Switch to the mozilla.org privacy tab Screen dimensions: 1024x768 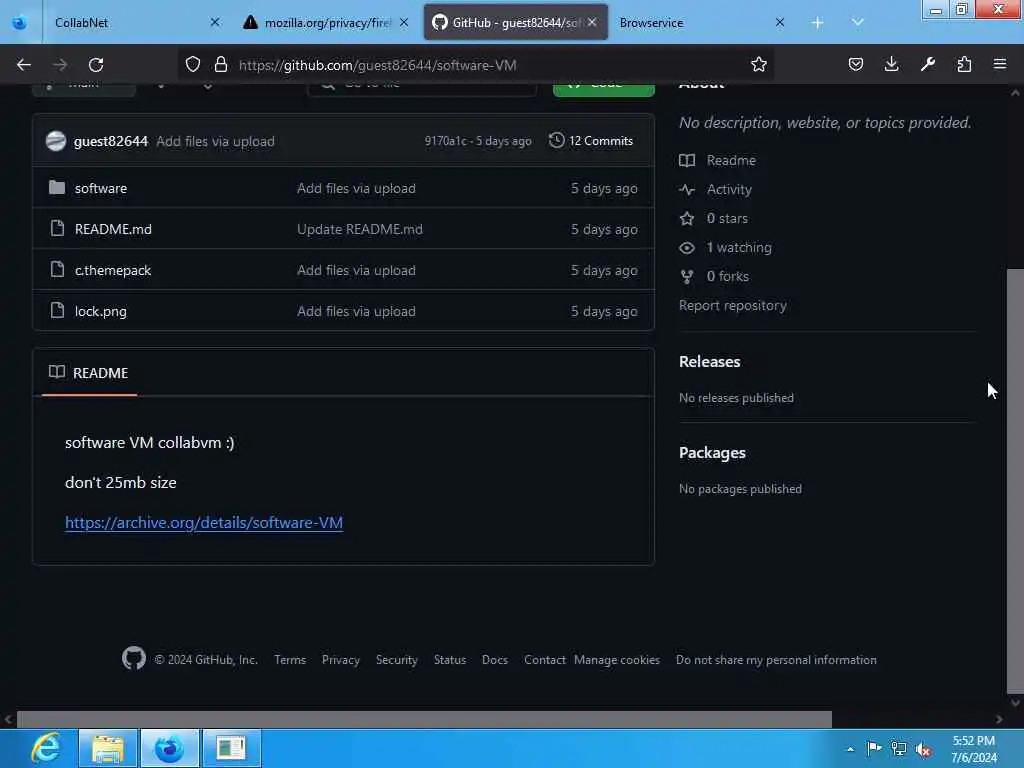coord(325,23)
